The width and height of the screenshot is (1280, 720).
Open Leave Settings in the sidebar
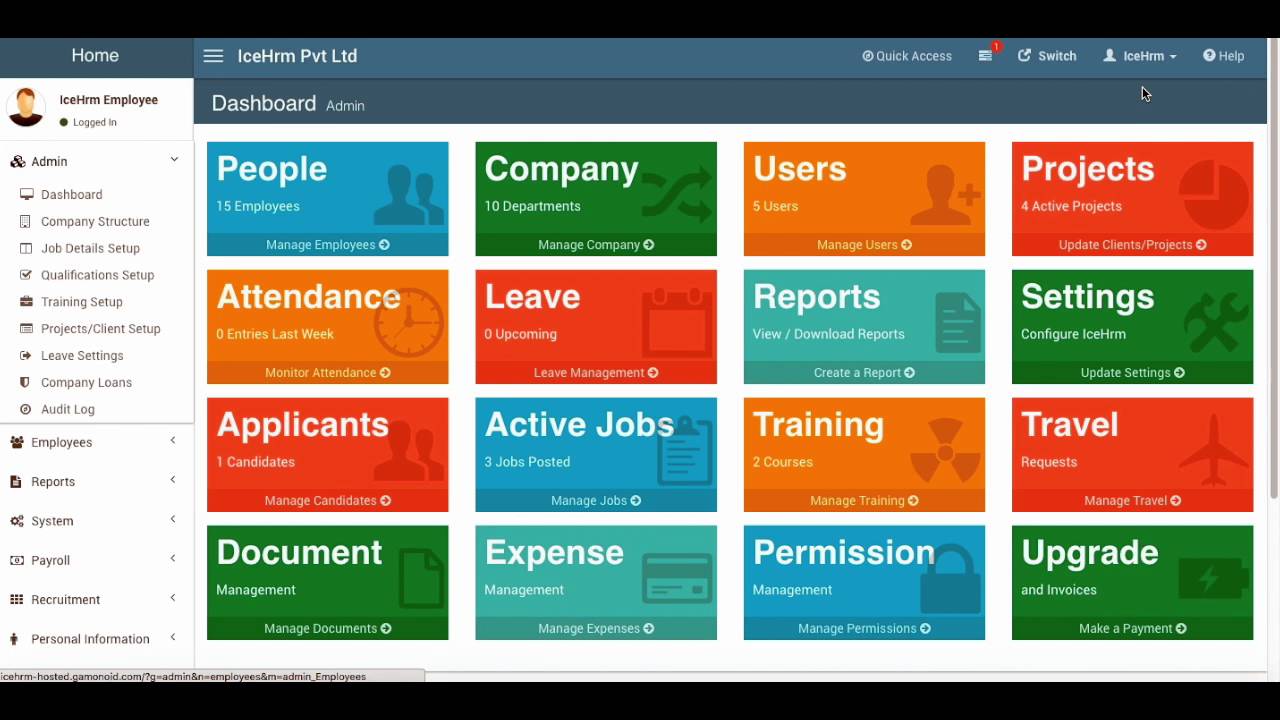[82, 356]
